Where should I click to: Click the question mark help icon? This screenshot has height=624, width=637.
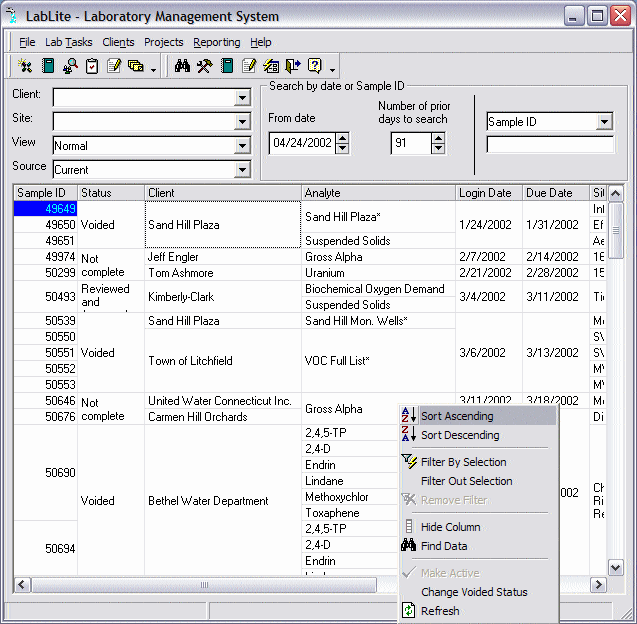pos(314,66)
